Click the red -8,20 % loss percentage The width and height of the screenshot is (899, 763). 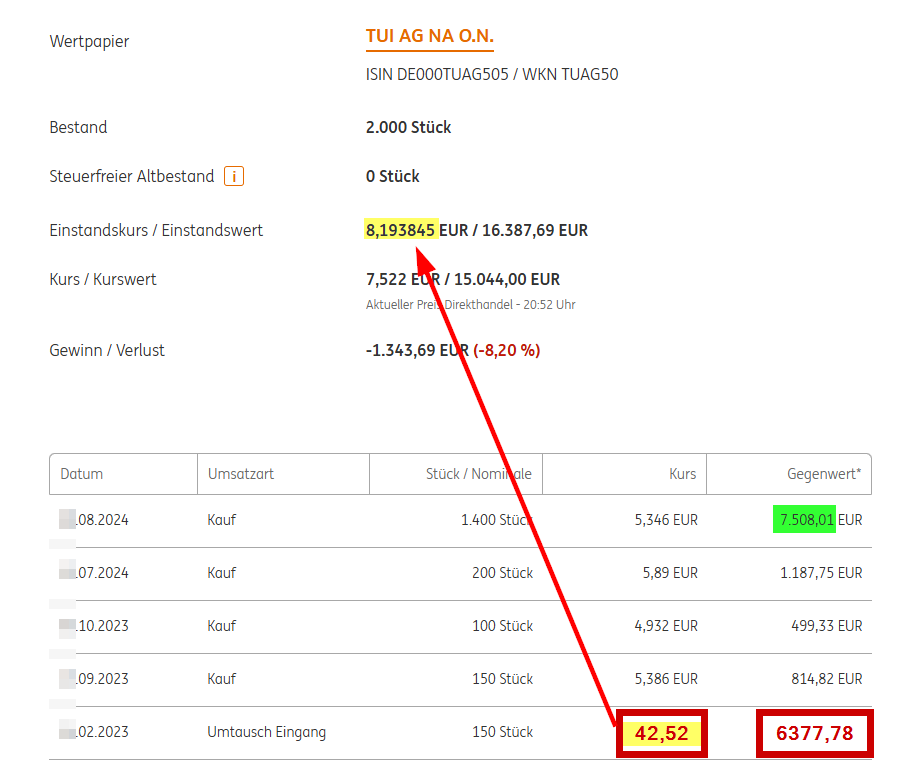pyautogui.click(x=507, y=351)
